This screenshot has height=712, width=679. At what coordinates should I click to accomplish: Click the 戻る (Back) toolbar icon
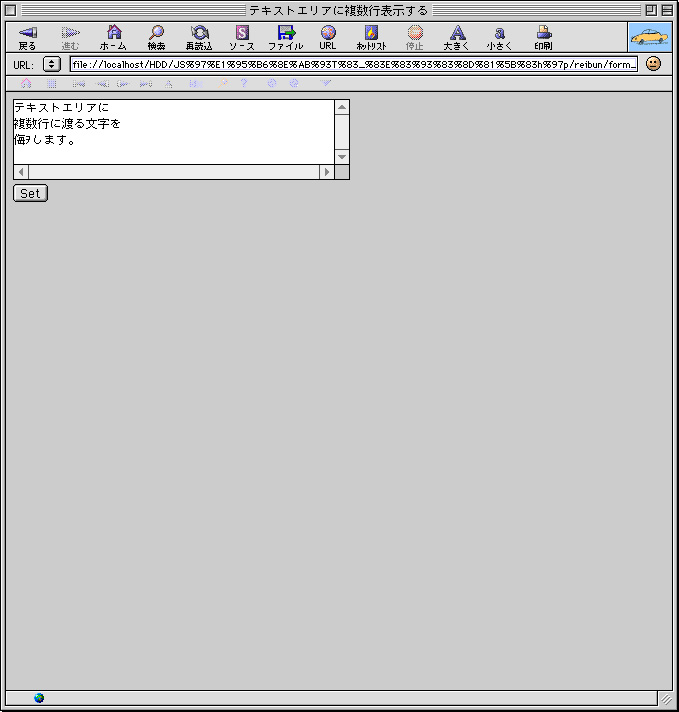pyautogui.click(x=28, y=38)
